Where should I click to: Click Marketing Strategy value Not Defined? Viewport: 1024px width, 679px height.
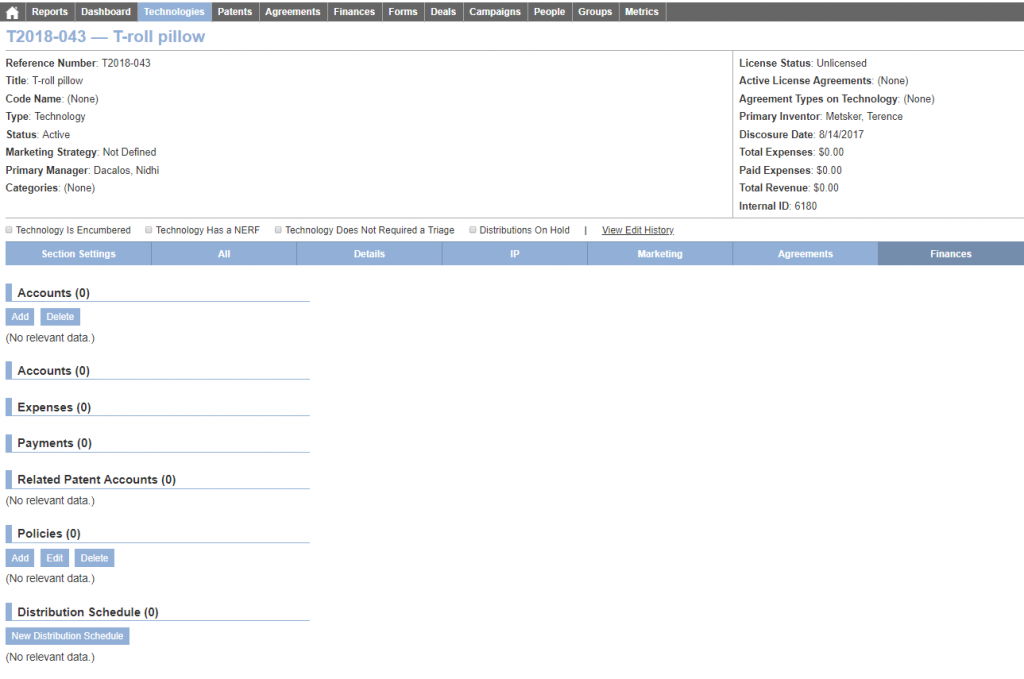[x=129, y=152]
